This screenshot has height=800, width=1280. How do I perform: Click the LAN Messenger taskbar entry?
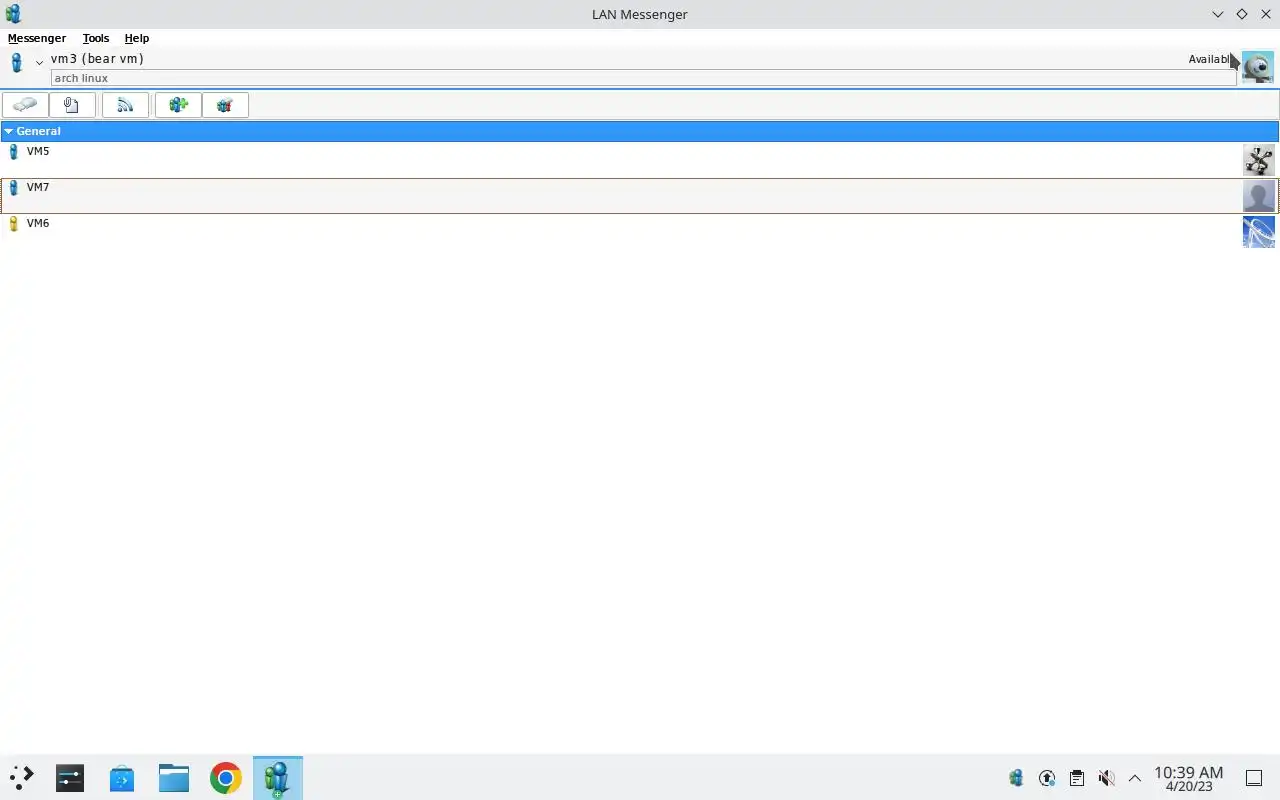[278, 778]
